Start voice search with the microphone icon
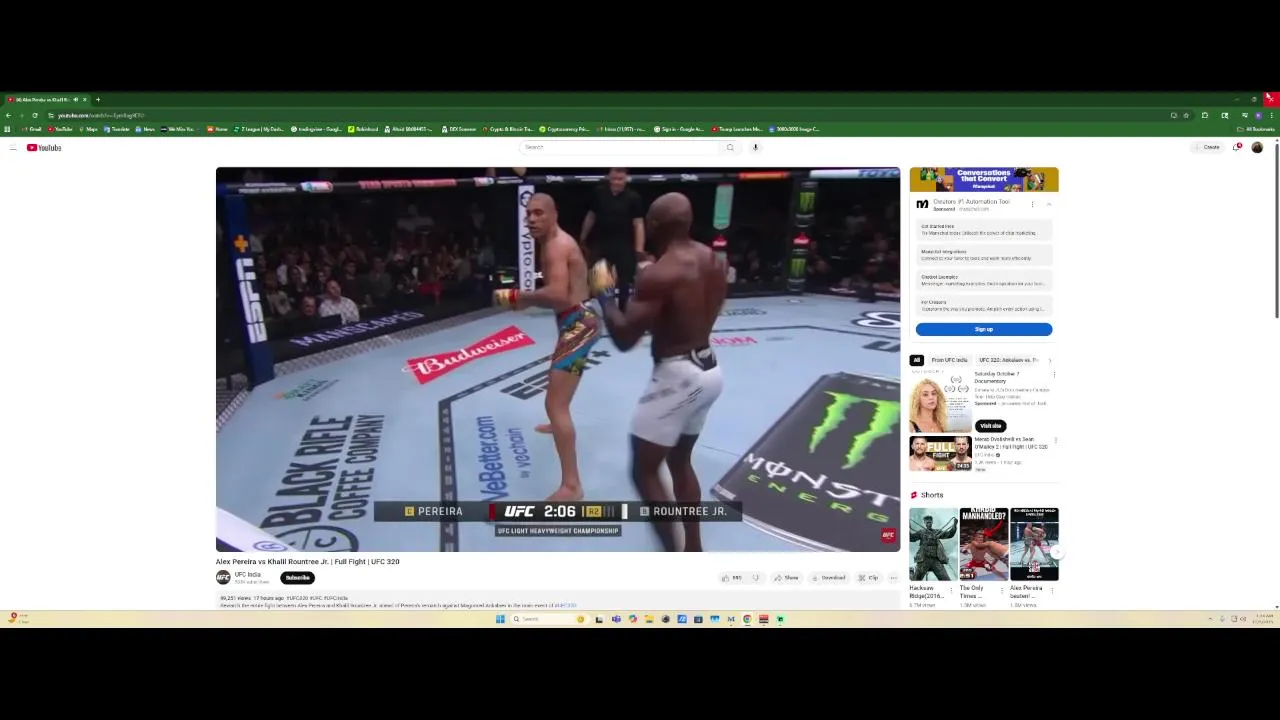This screenshot has height=720, width=1280. pos(755,147)
